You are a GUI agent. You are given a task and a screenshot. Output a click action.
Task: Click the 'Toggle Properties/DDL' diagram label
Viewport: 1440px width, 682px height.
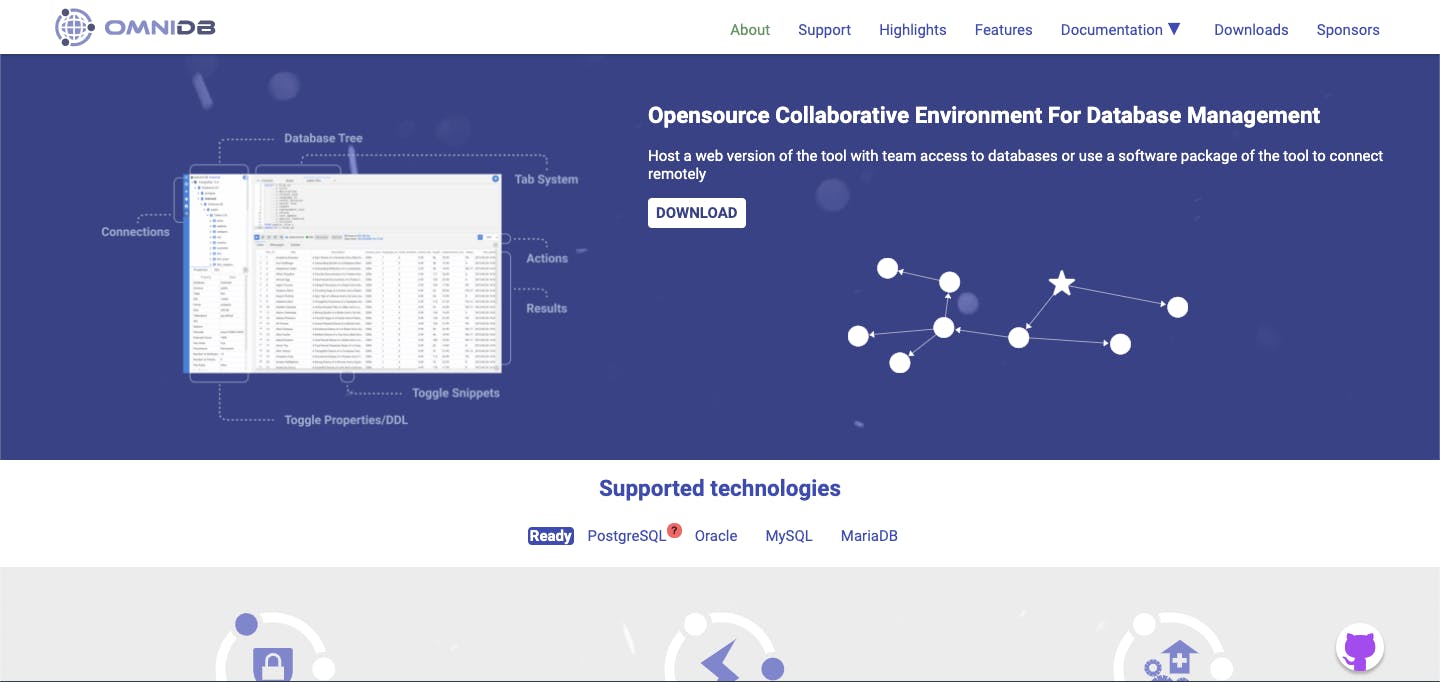[x=346, y=420]
